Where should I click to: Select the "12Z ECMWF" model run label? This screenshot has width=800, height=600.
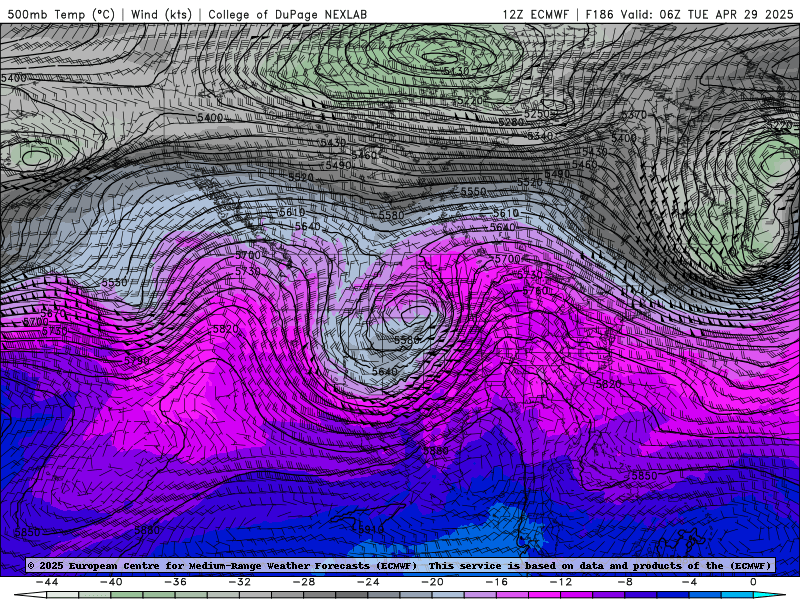[x=535, y=14]
